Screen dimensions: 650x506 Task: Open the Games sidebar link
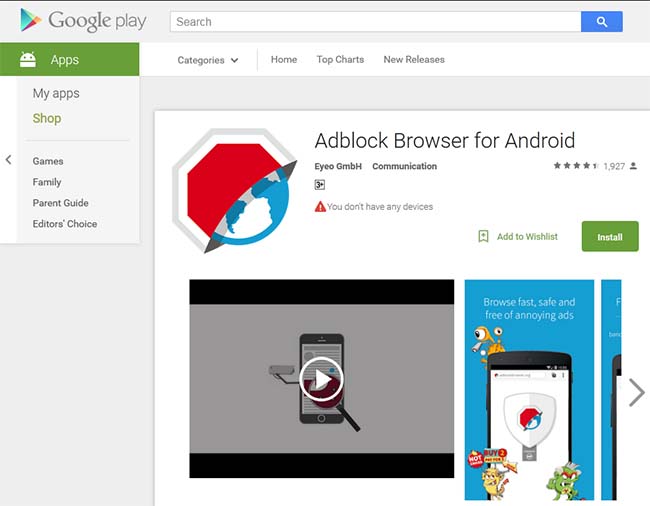[48, 161]
